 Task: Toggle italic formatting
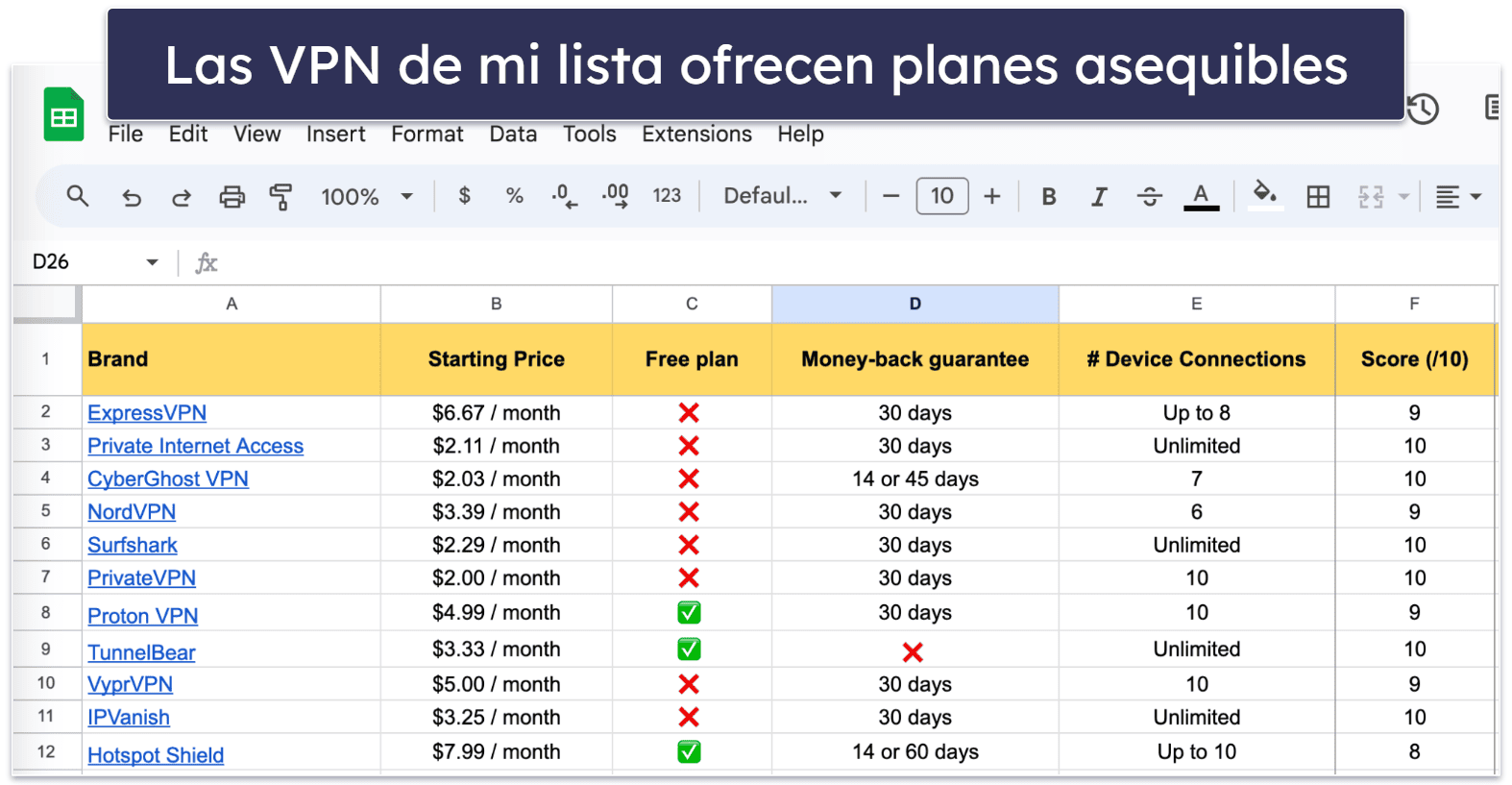(1099, 197)
